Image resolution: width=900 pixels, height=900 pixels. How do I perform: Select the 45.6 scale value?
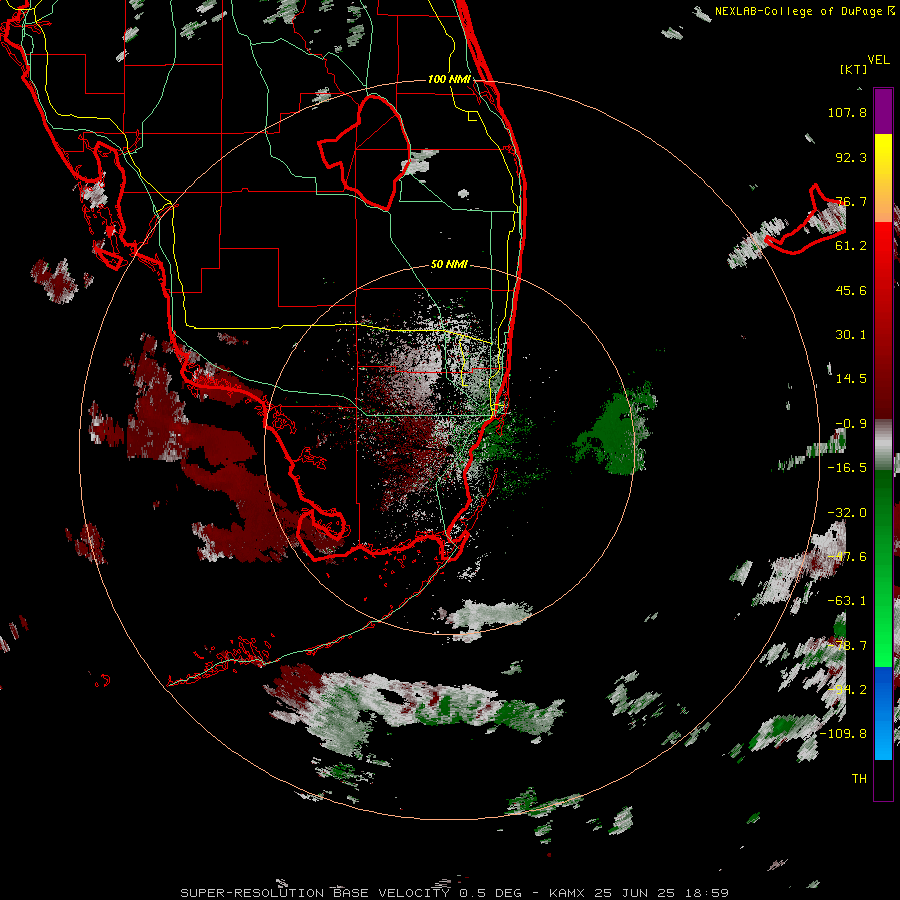(x=851, y=290)
